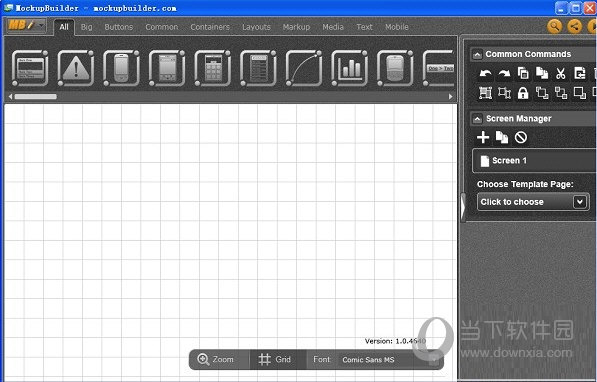The image size is (597, 382).
Task: Click the Bring to front icon
Action: [580, 93]
